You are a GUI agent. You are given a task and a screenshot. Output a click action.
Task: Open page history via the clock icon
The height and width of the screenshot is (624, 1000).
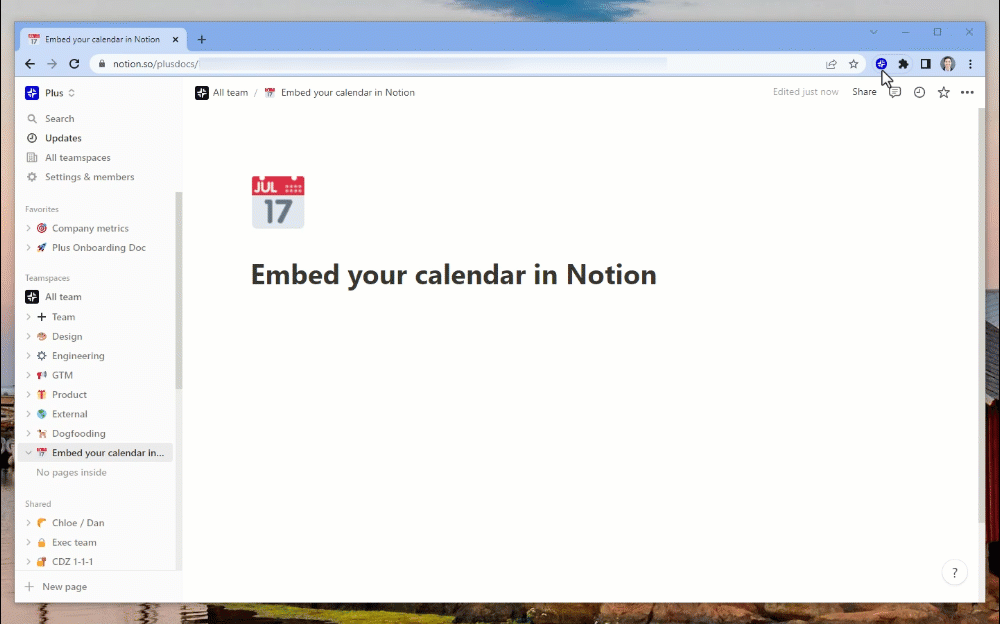tap(918, 91)
